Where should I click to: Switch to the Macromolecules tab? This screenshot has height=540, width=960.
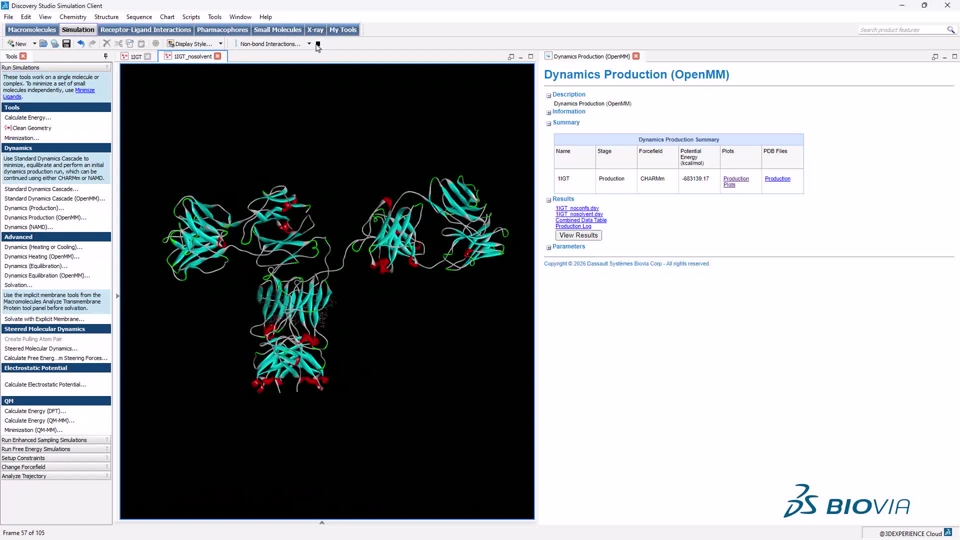(32, 29)
